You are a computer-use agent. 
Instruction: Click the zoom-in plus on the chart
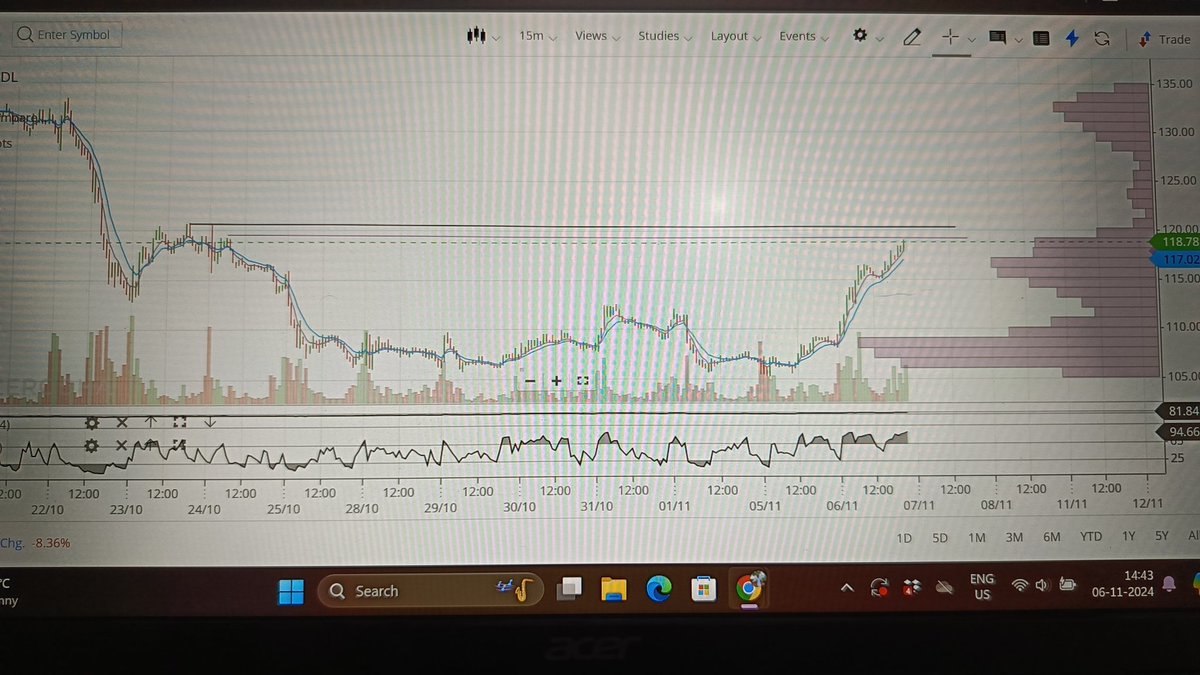[x=556, y=381]
